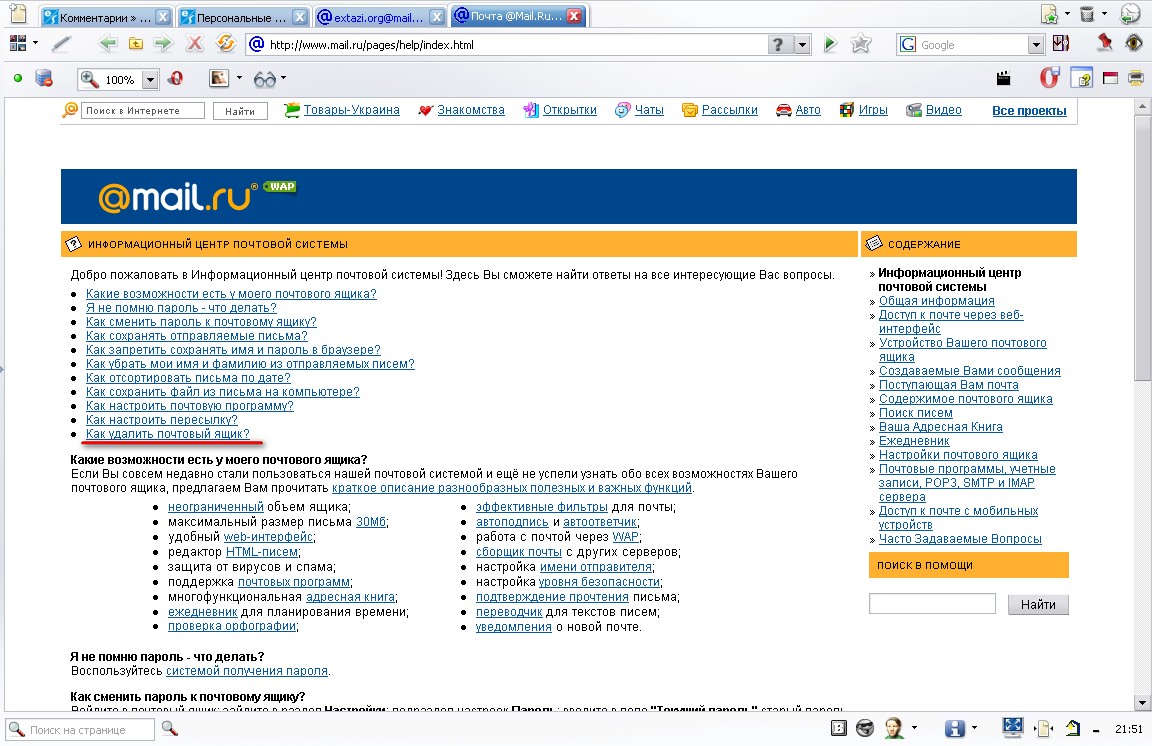Viewport: 1152px width, 746px height.
Task: Open the Я не помню пароль - что делать? link
Action: pyautogui.click(x=181, y=308)
